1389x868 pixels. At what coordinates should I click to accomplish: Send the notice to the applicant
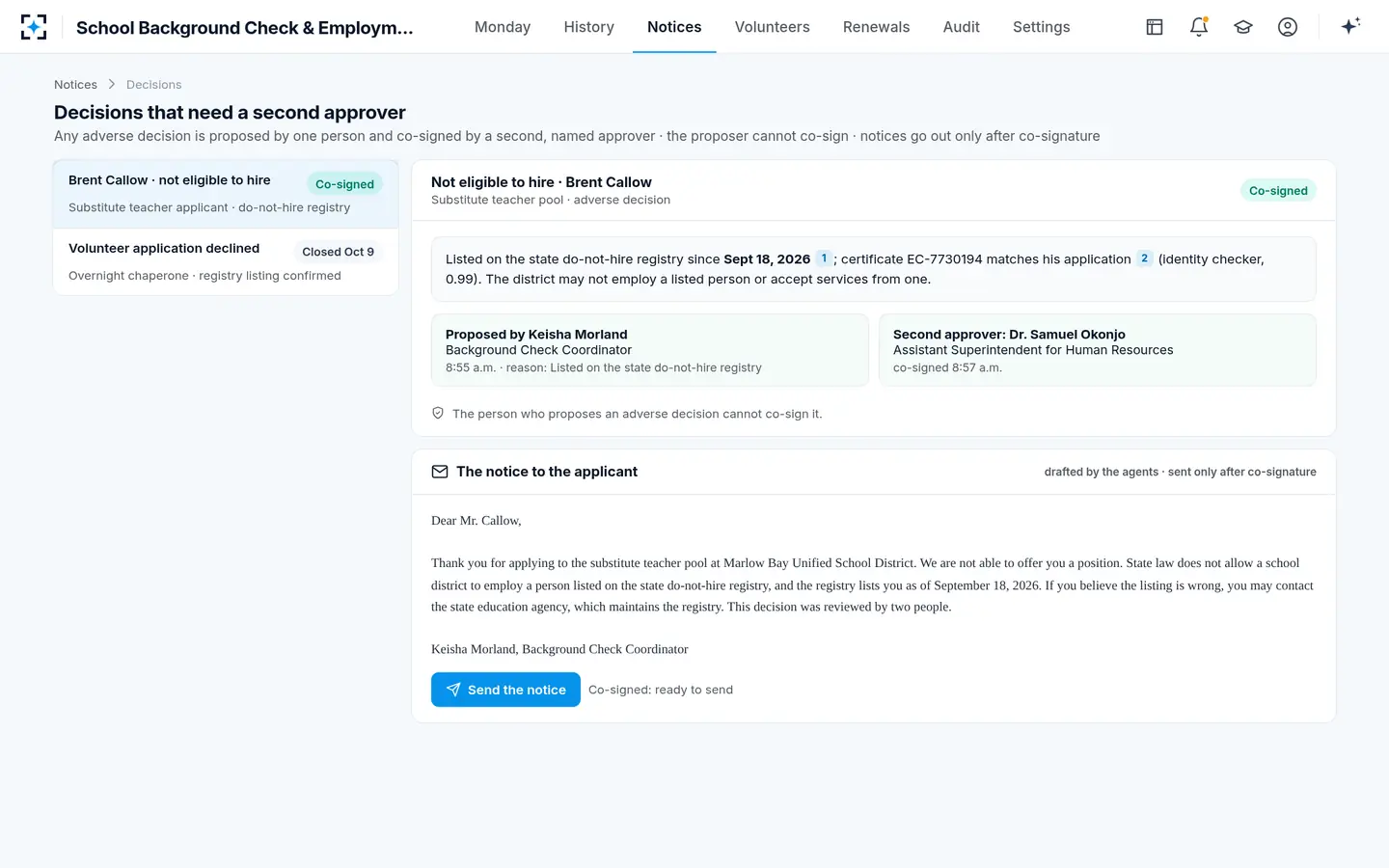(x=505, y=690)
